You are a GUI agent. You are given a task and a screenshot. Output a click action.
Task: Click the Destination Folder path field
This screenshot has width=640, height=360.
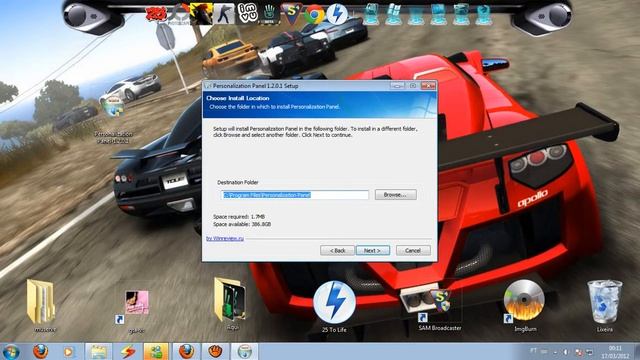(295, 195)
